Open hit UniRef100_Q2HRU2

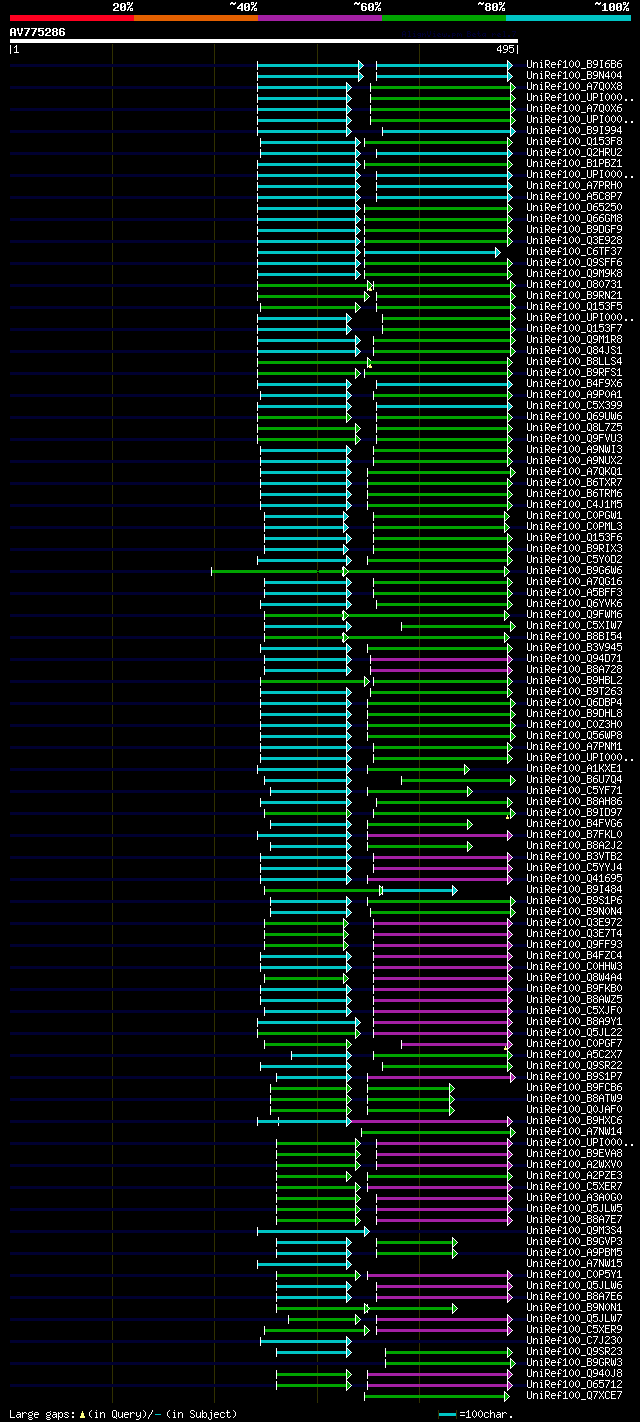point(574,152)
